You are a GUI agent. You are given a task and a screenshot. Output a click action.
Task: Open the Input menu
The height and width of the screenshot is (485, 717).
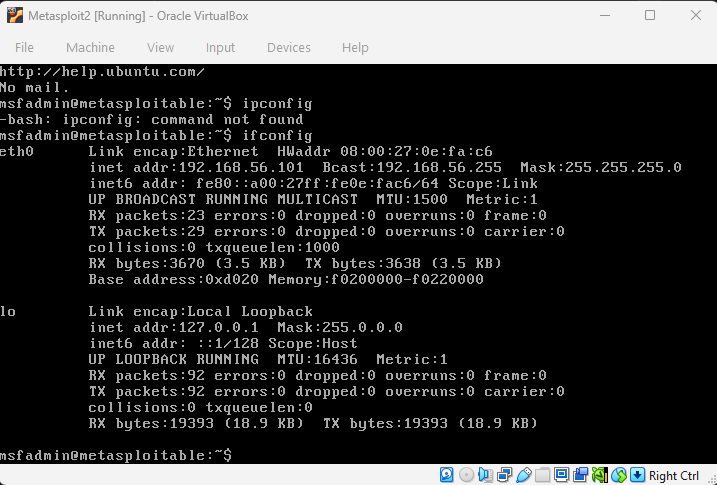220,48
